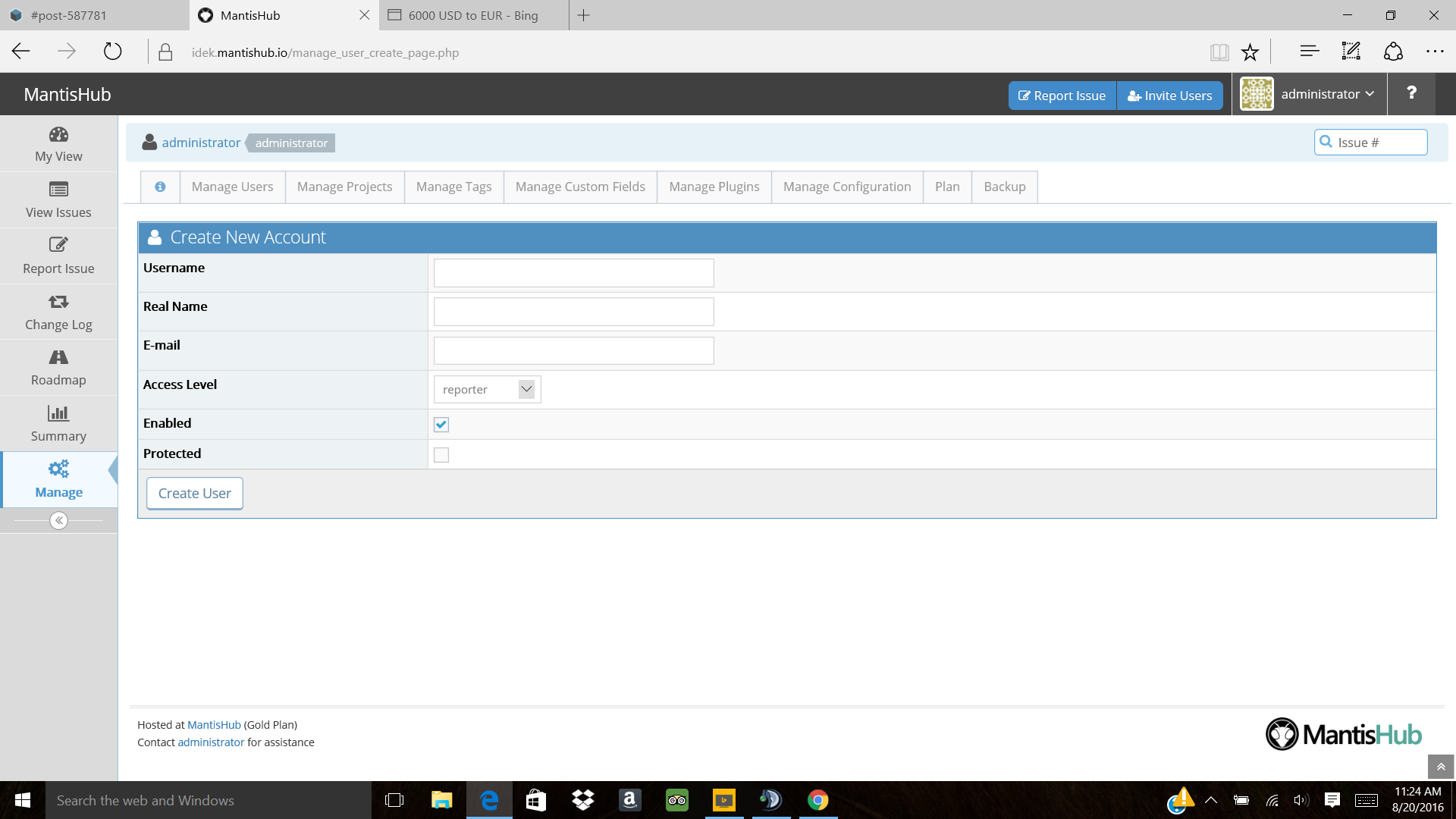
Task: Click the MantisHub header title
Action: click(67, 94)
